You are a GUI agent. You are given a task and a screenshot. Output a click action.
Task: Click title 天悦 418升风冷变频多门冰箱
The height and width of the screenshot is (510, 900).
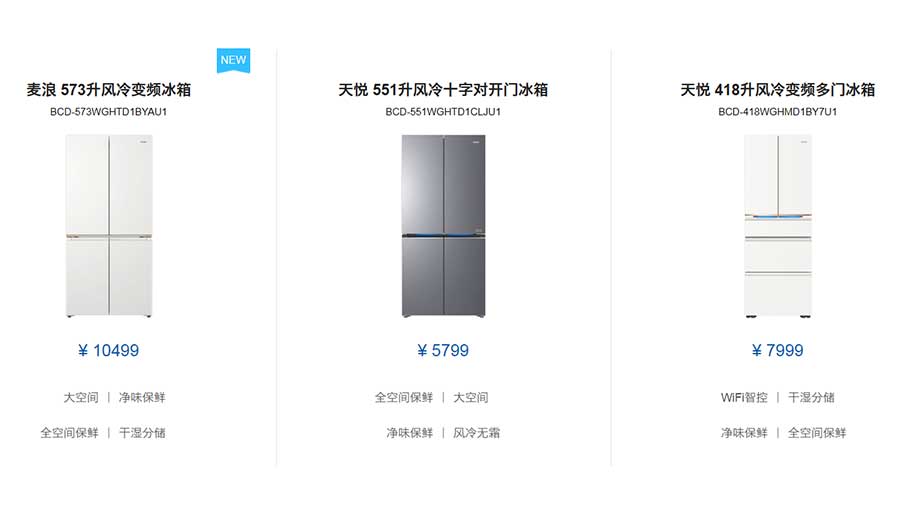[777, 90]
